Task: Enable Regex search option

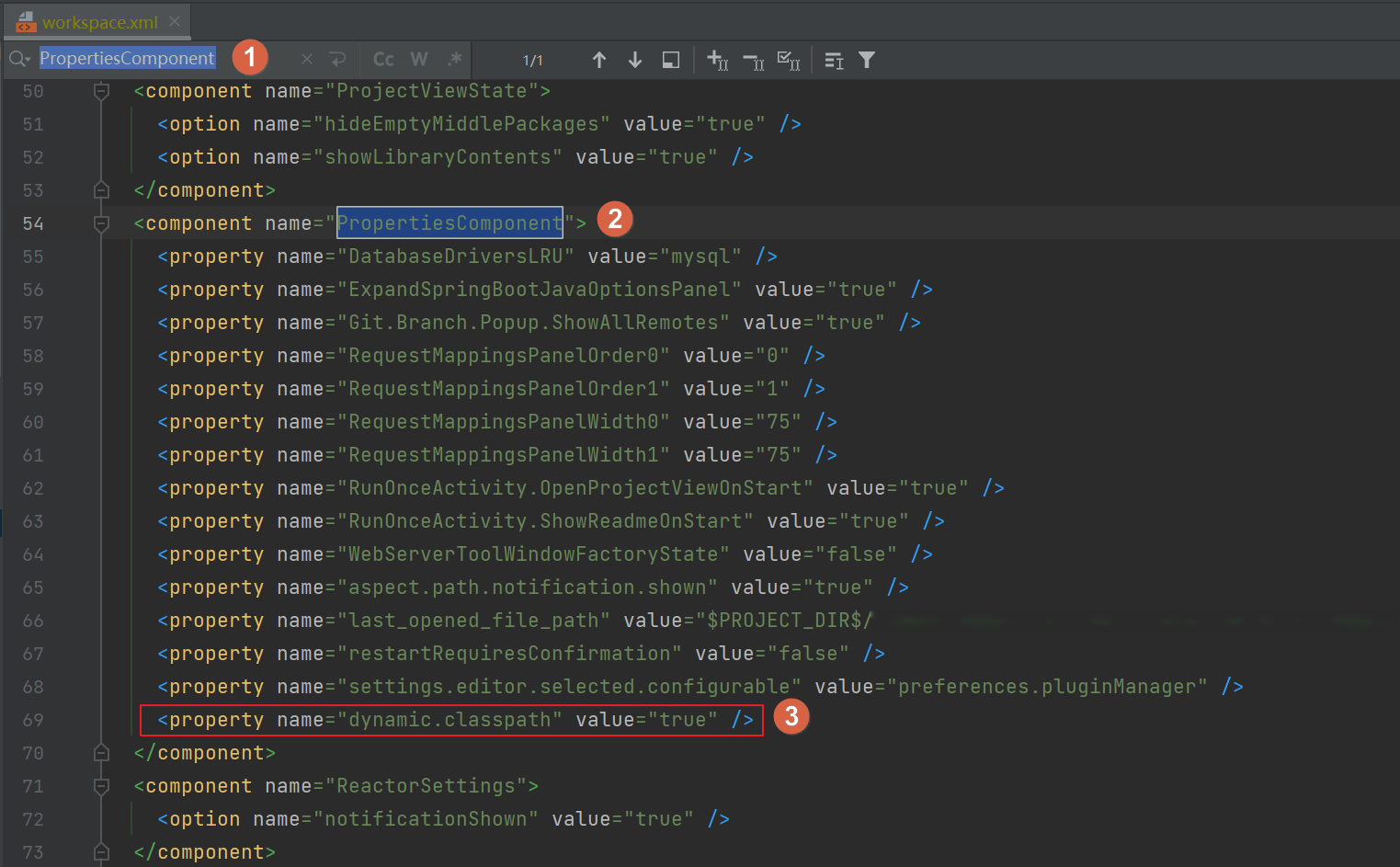Action: tap(454, 59)
